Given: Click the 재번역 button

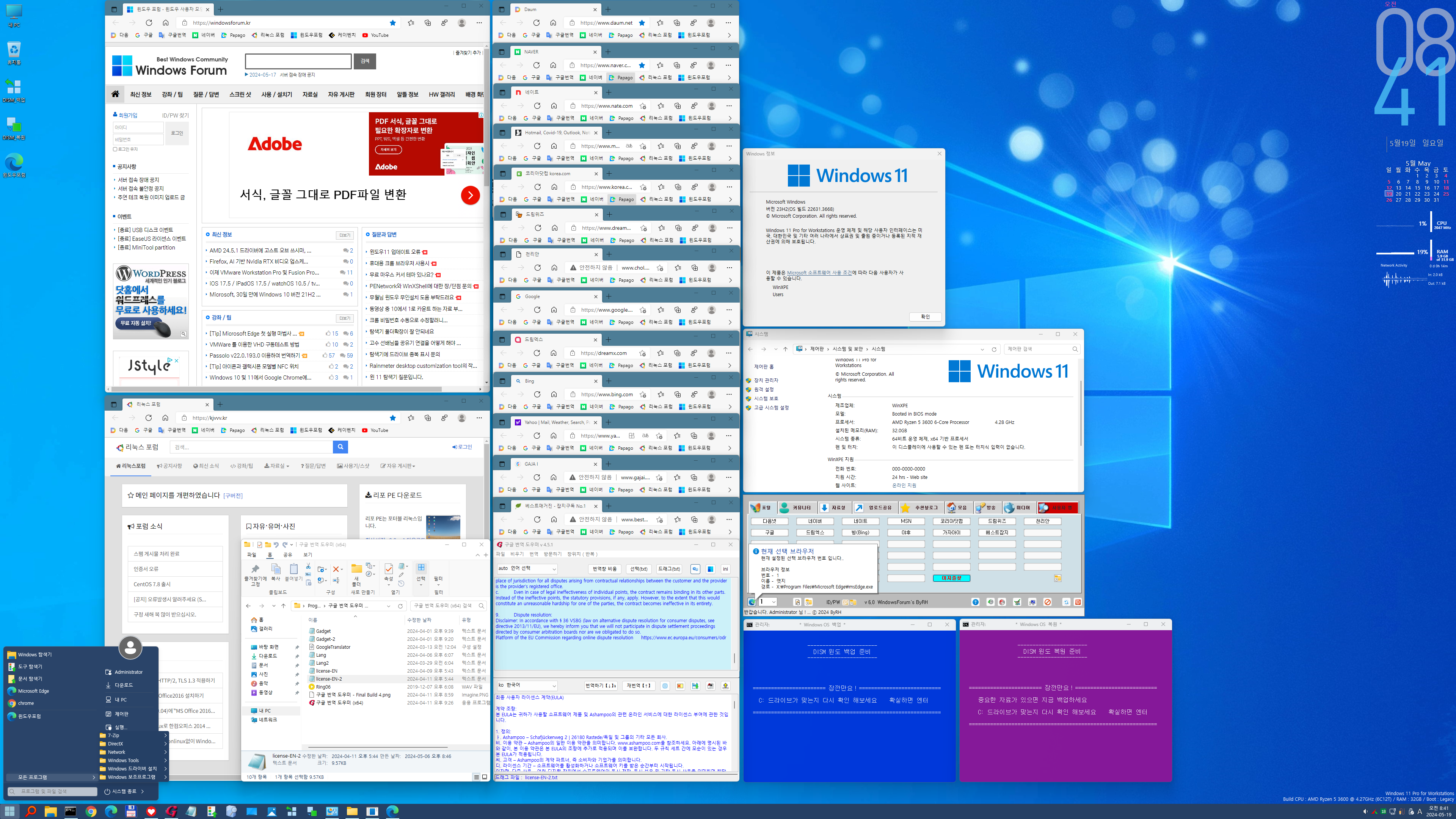Looking at the screenshot, I should click(639, 686).
